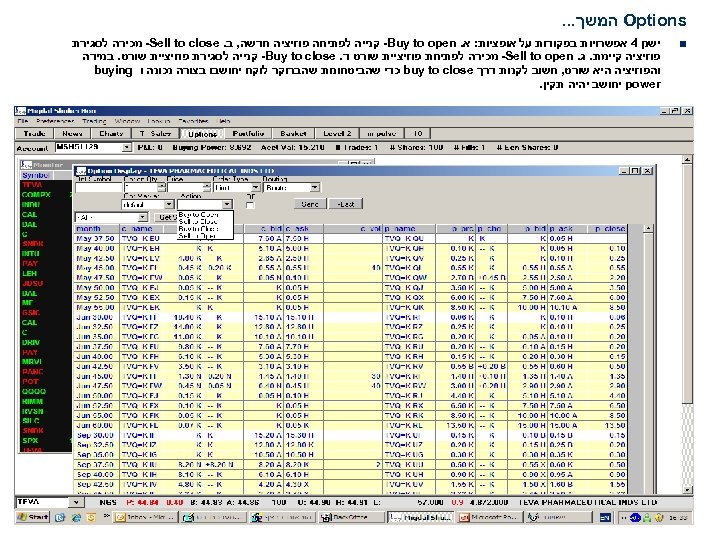Viewport: 720px width, 540px height.
Task: Open the Trading menu
Action: coord(94,121)
